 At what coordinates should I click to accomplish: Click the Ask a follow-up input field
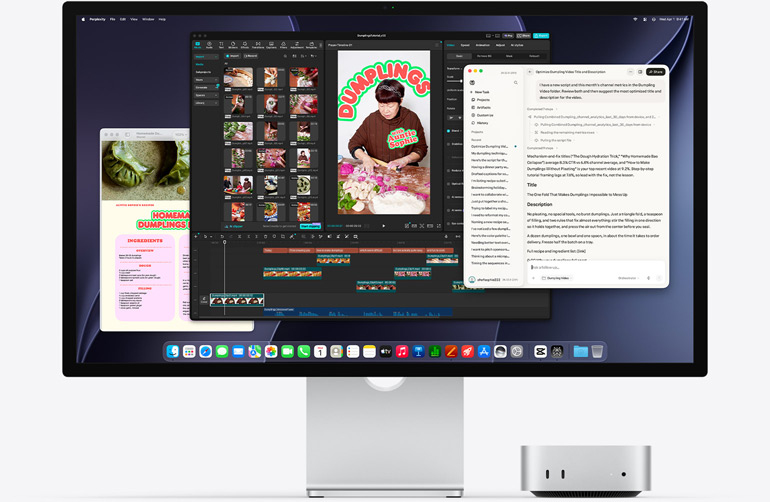pyautogui.click(x=597, y=268)
